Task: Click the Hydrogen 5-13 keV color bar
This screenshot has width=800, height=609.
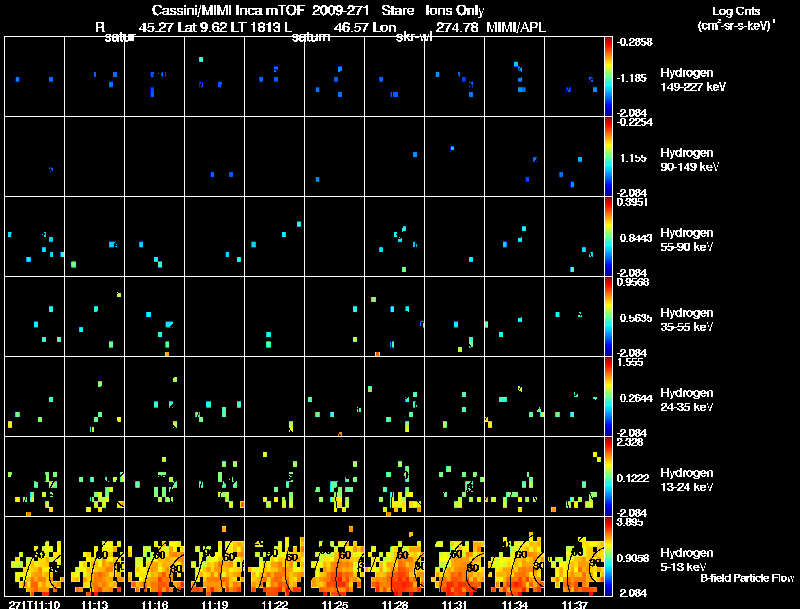Action: [x=608, y=556]
